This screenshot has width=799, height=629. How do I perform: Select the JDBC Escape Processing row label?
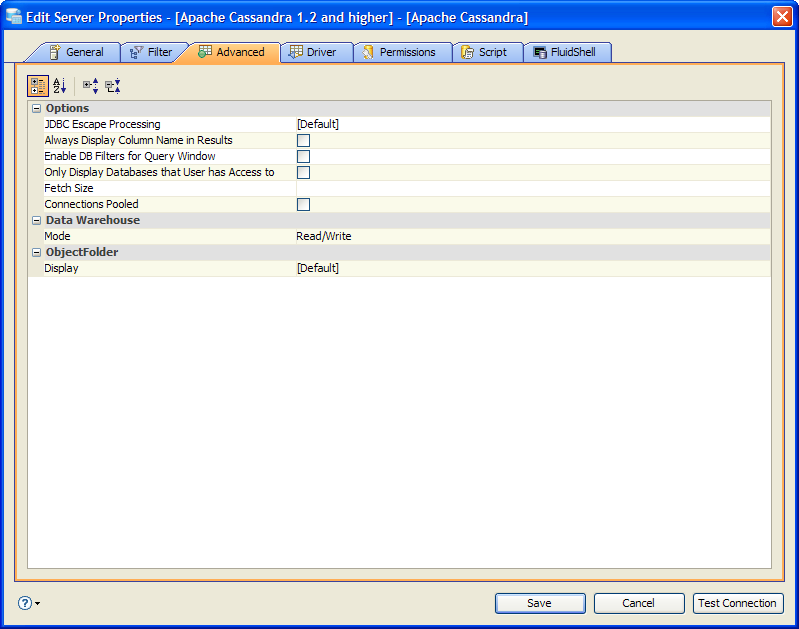pyautogui.click(x=102, y=124)
